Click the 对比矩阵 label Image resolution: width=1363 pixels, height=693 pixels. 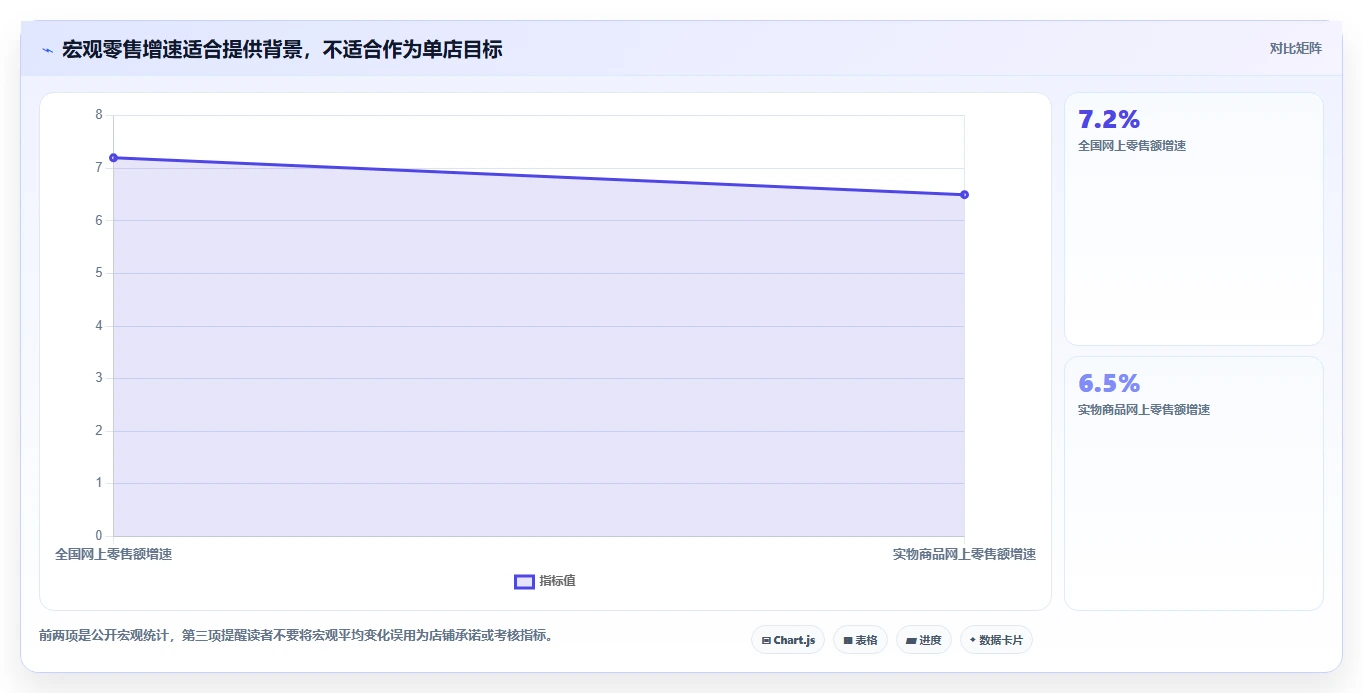tap(1296, 48)
